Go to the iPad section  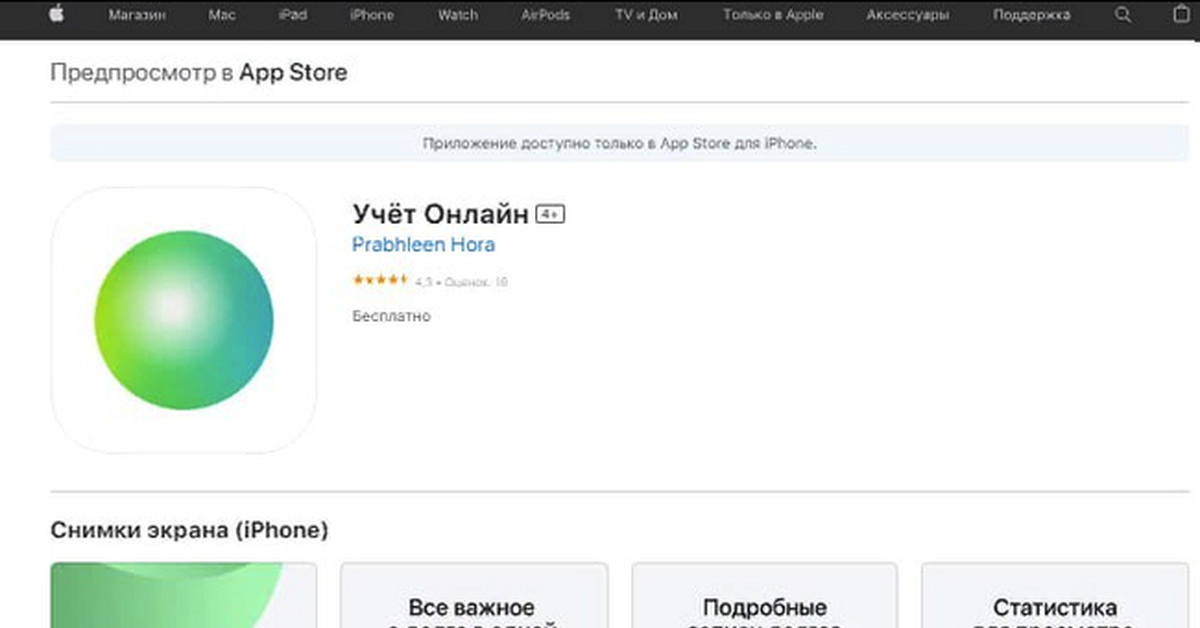click(293, 15)
